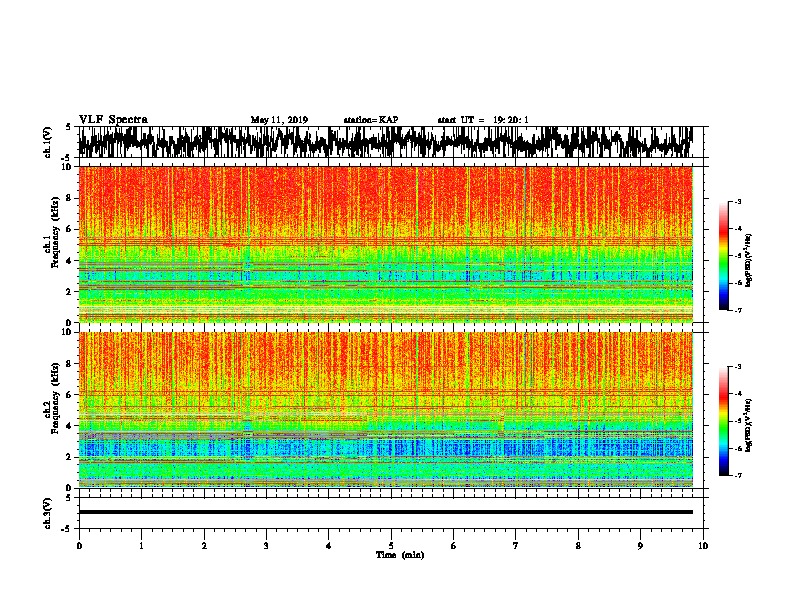Click the time axis tick label "2"
The height and width of the screenshot is (612, 792).
(204, 545)
